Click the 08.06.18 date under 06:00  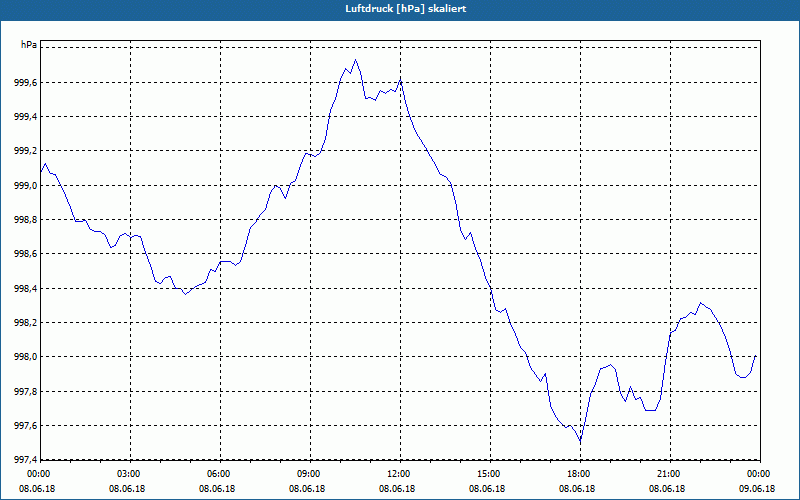tap(217, 489)
